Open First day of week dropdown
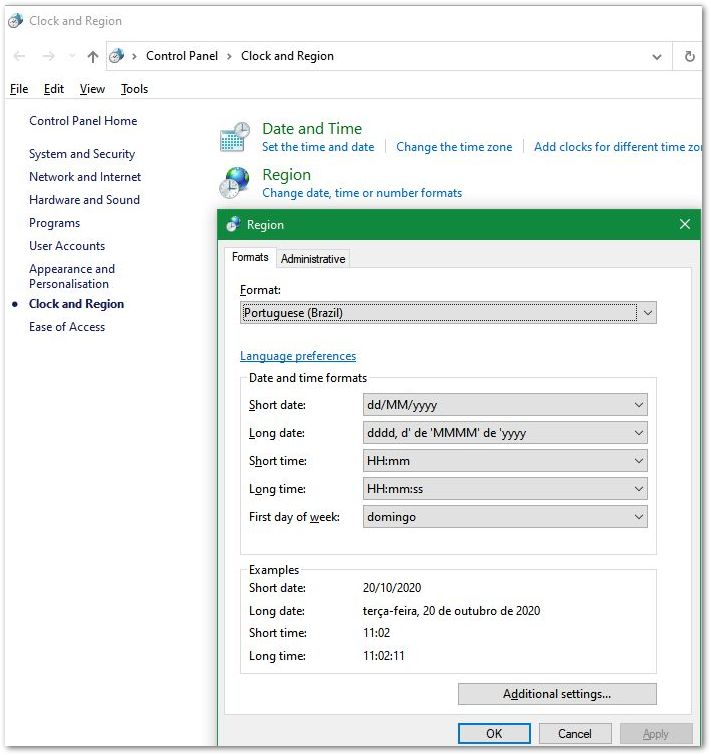Image resolution: width=711 pixels, height=755 pixels. coord(505,517)
